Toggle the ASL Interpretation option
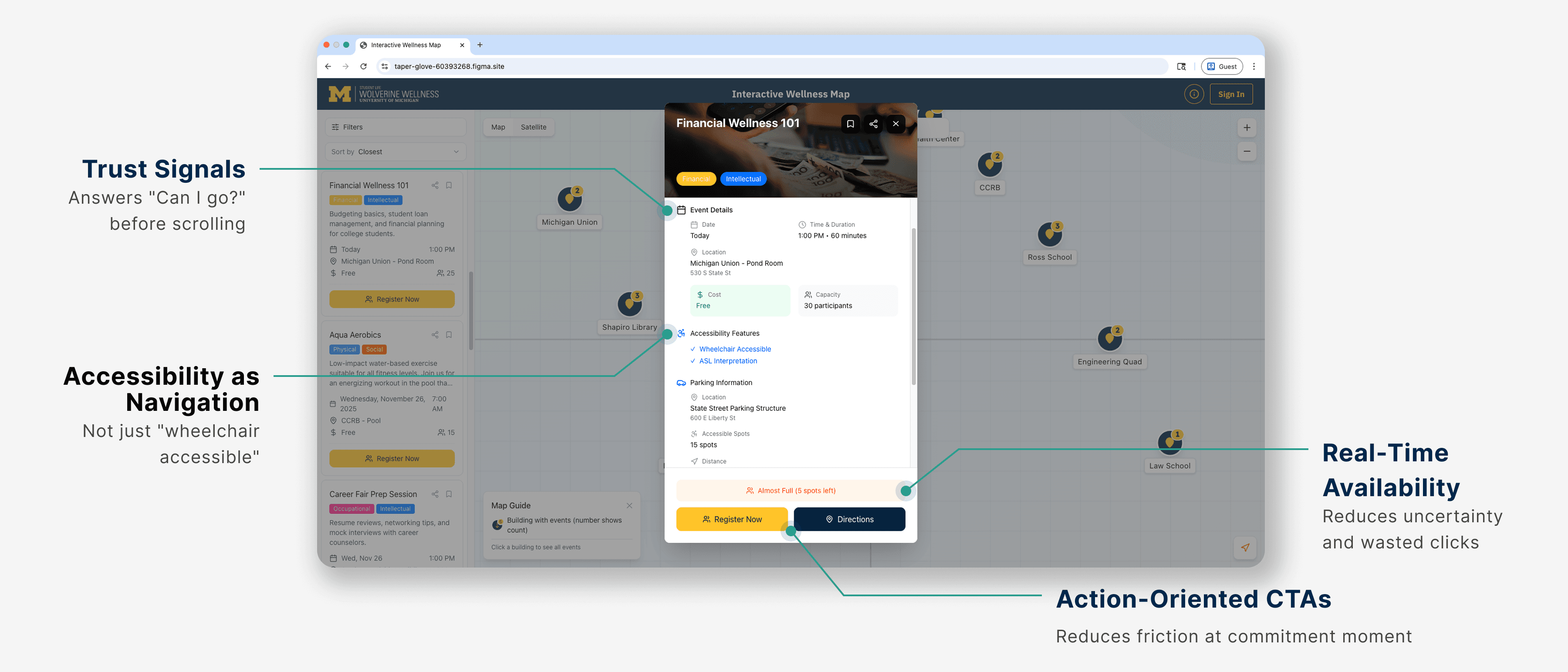Image resolution: width=1568 pixels, height=672 pixels. pos(728,361)
